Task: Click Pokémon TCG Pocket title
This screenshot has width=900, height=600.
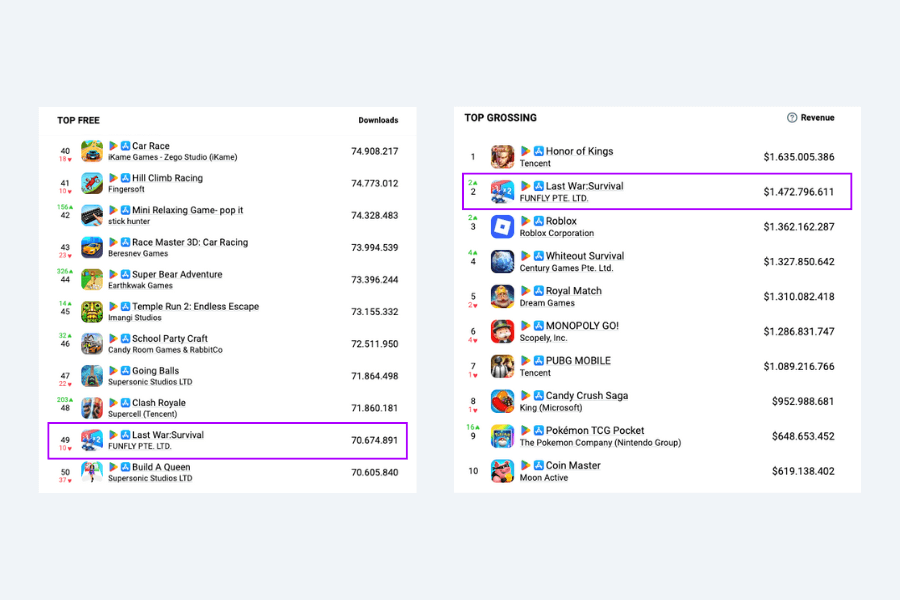Action: 594,431
